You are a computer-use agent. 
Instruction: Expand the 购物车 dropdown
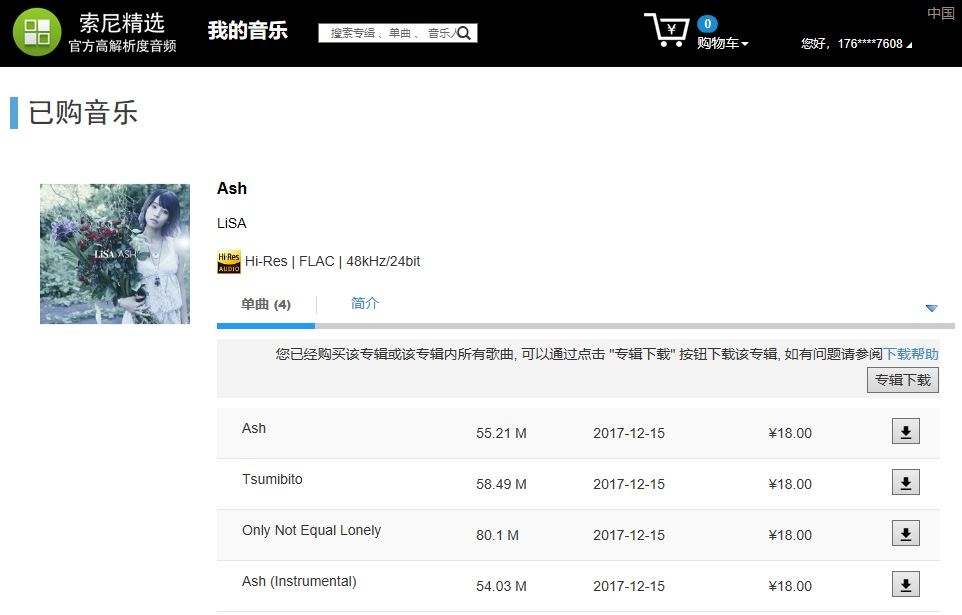click(722, 44)
